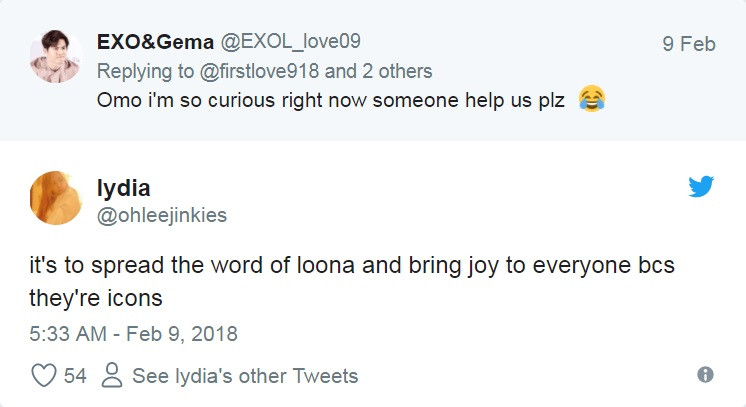This screenshot has height=407, width=746.
Task: Click the Twitter bird logo icon
Action: tap(701, 186)
